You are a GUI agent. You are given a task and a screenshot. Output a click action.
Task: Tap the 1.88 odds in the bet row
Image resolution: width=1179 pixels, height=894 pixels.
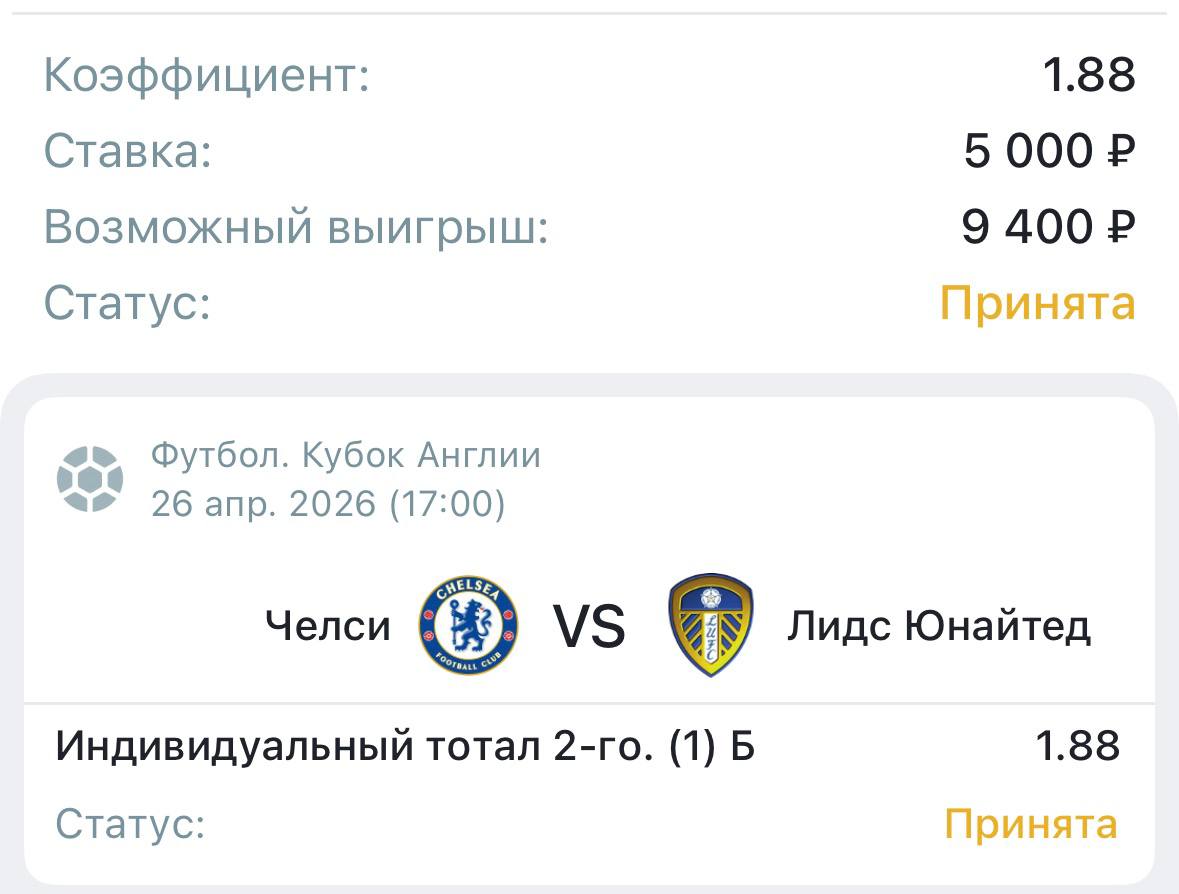tap(1077, 746)
